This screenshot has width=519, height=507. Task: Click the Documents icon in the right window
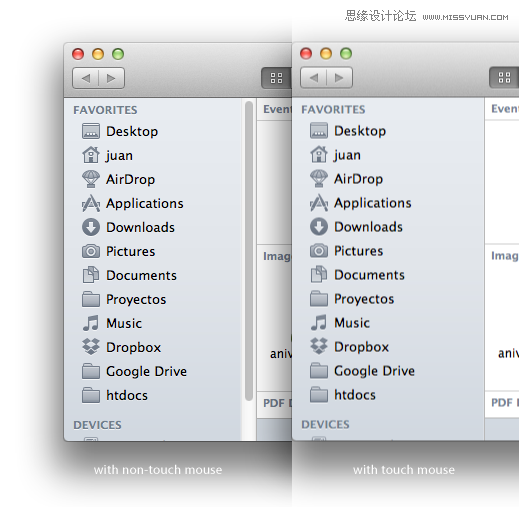click(x=319, y=274)
